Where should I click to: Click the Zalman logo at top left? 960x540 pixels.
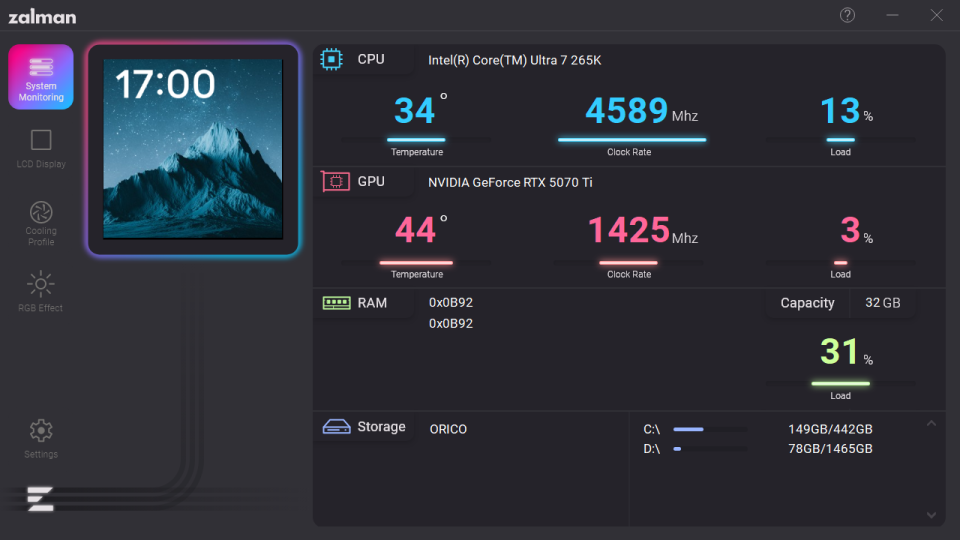pos(42,17)
